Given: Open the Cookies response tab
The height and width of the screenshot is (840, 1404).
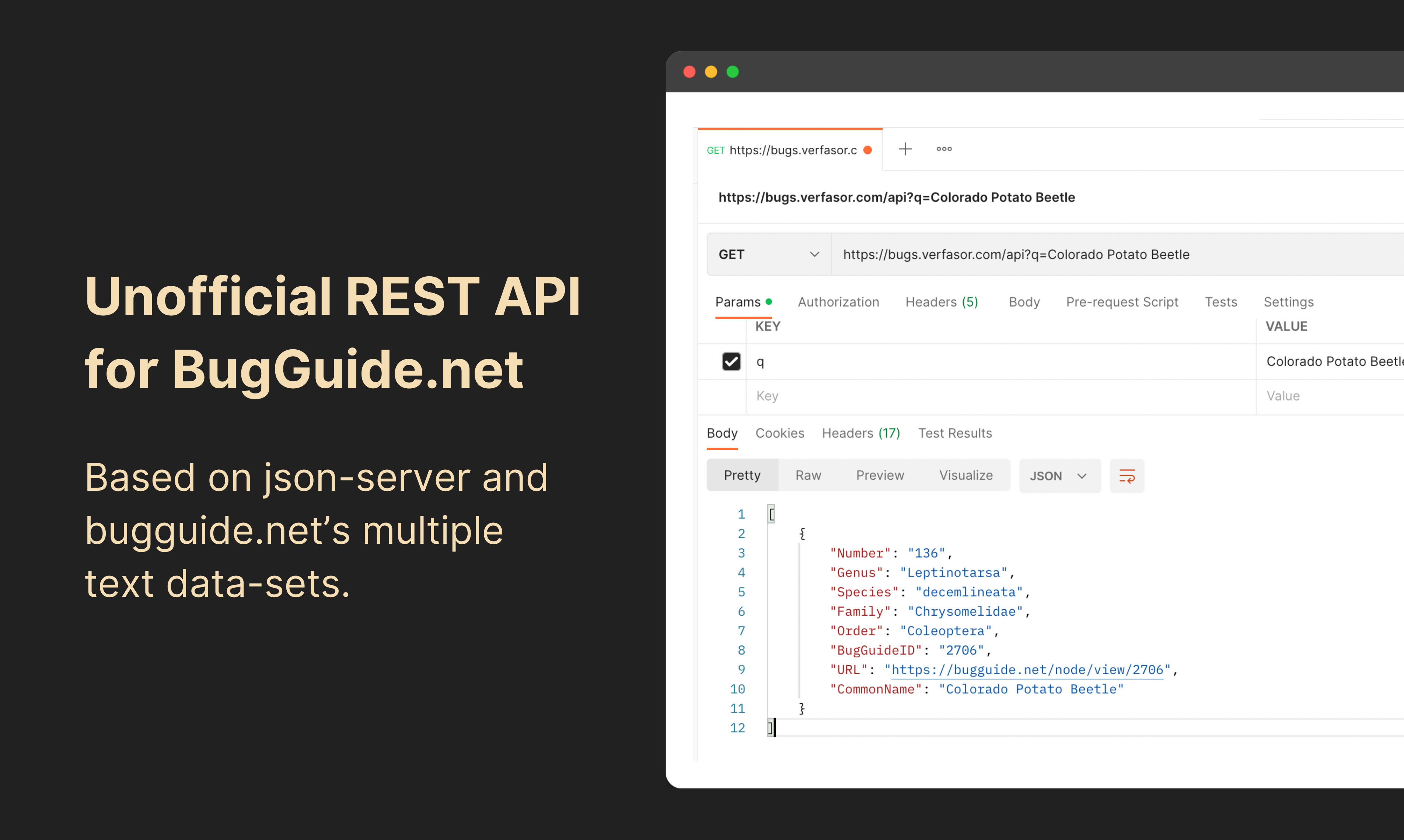Looking at the screenshot, I should pos(779,433).
